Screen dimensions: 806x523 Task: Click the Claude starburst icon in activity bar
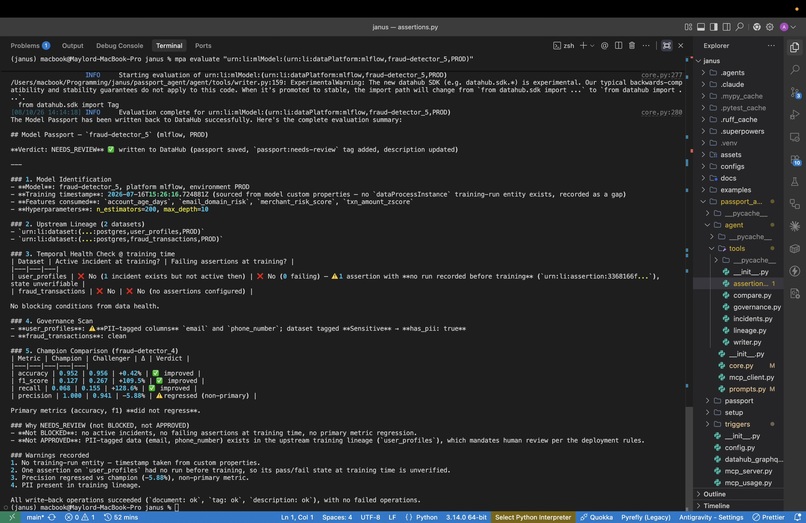click(795, 226)
